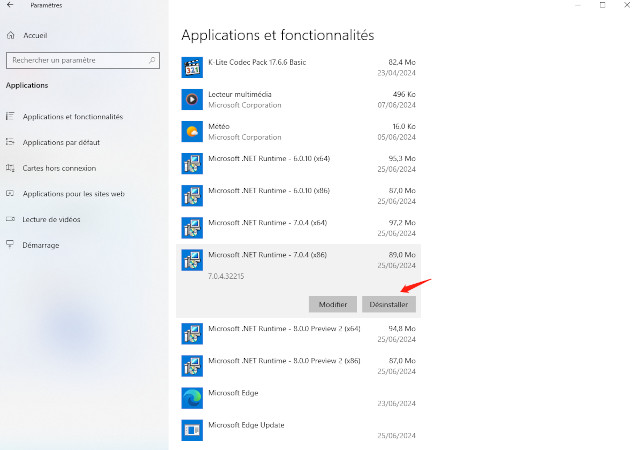Screen dimensions: 632x450
Task: Select K-Lite Codec Pack 17.6.6 Basic
Action: tap(257, 62)
